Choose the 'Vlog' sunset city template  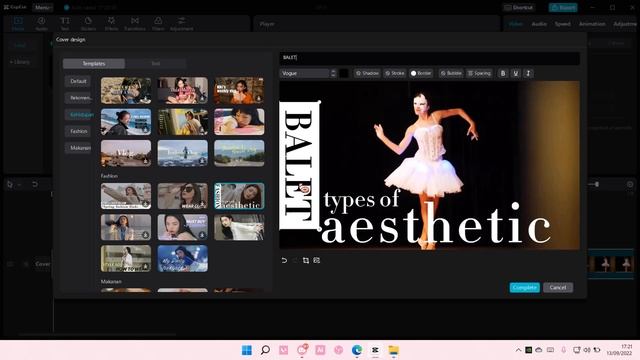(x=126, y=153)
